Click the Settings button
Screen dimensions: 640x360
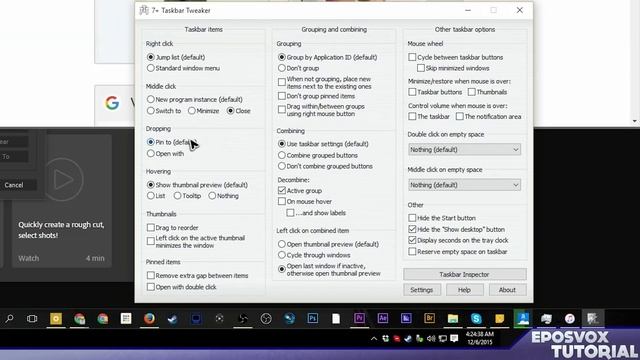click(422, 290)
